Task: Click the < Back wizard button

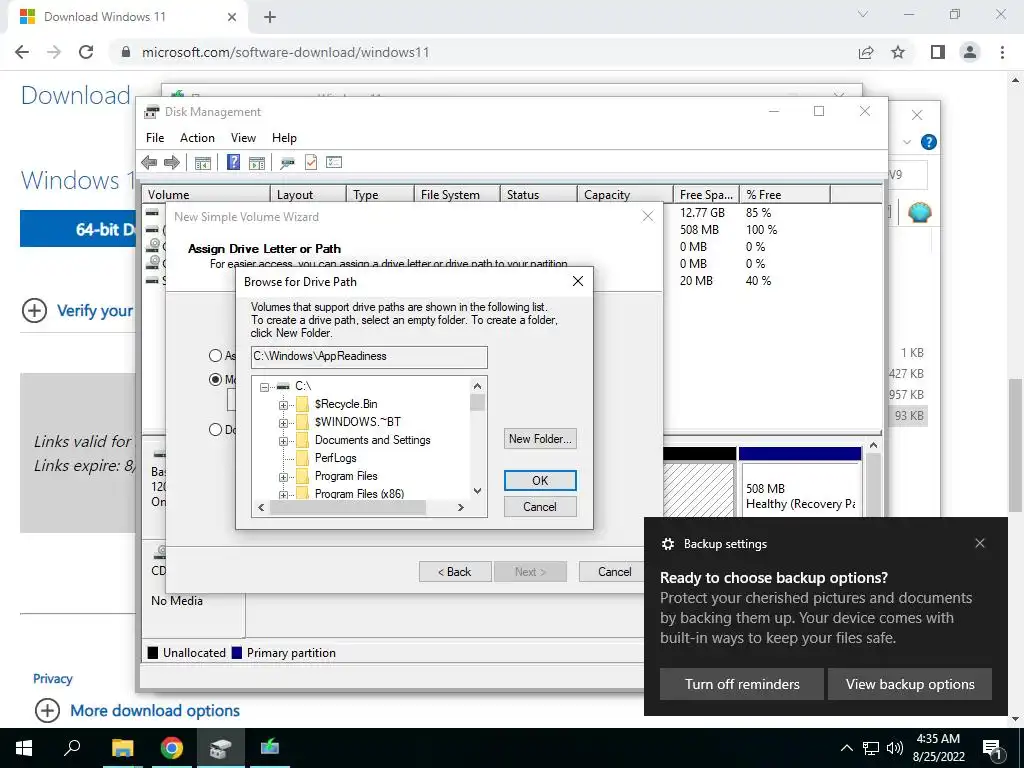Action: (x=454, y=571)
